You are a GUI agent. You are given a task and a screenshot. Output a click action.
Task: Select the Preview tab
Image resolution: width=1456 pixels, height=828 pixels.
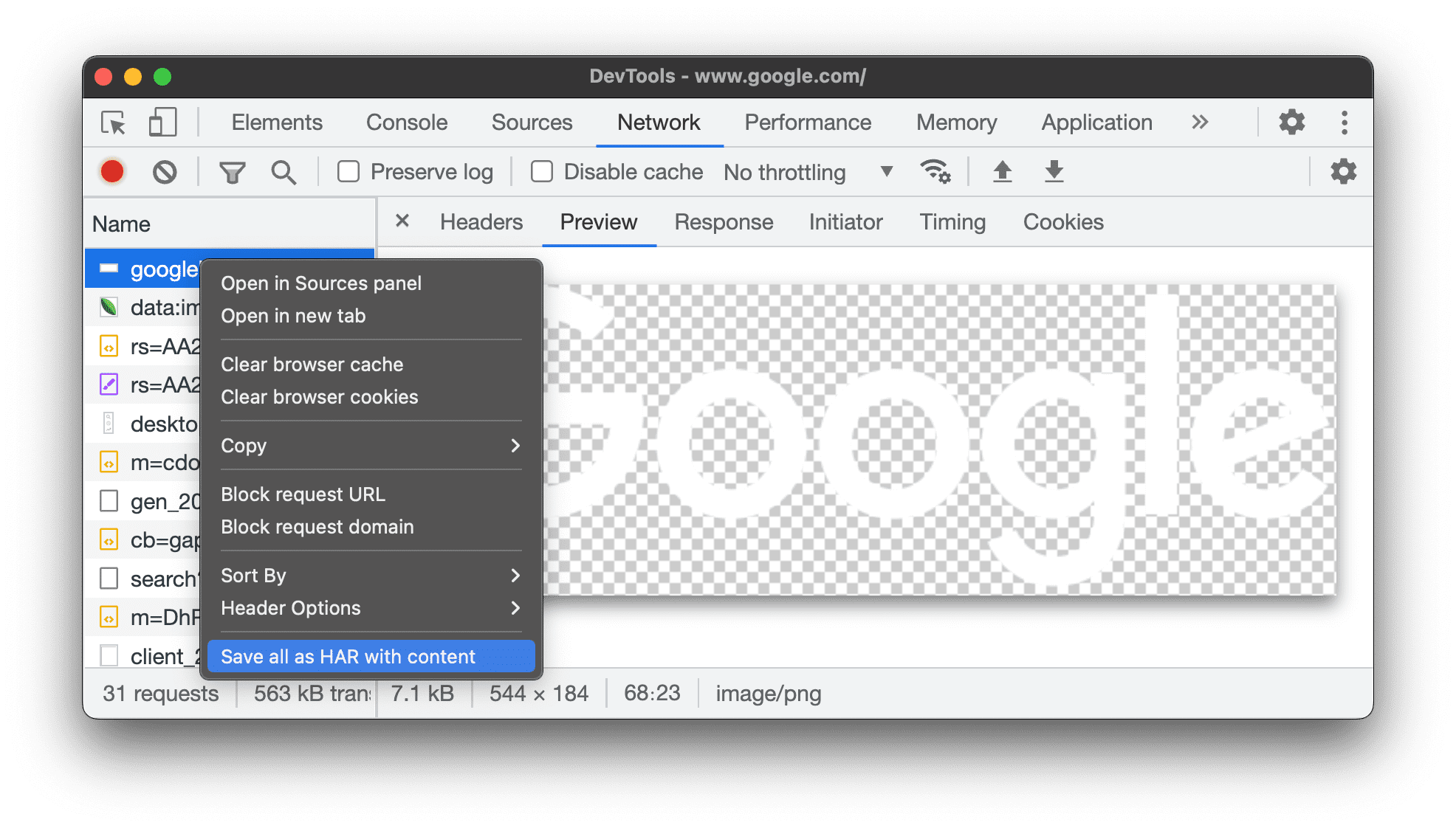pos(597,222)
